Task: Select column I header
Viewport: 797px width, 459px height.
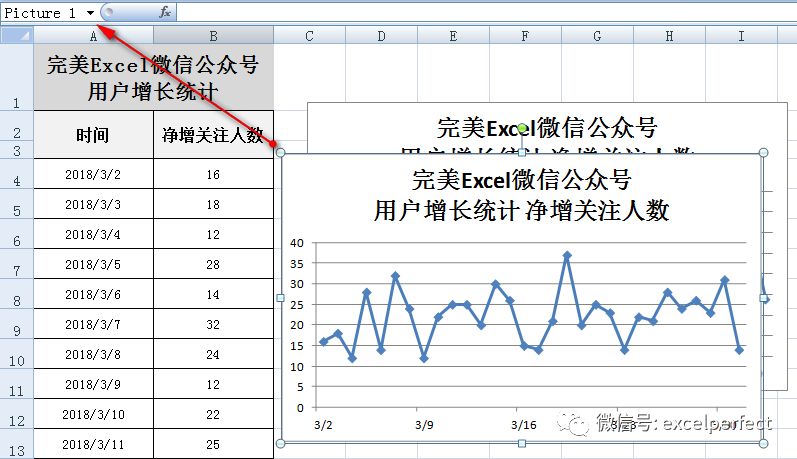Action: coord(741,36)
